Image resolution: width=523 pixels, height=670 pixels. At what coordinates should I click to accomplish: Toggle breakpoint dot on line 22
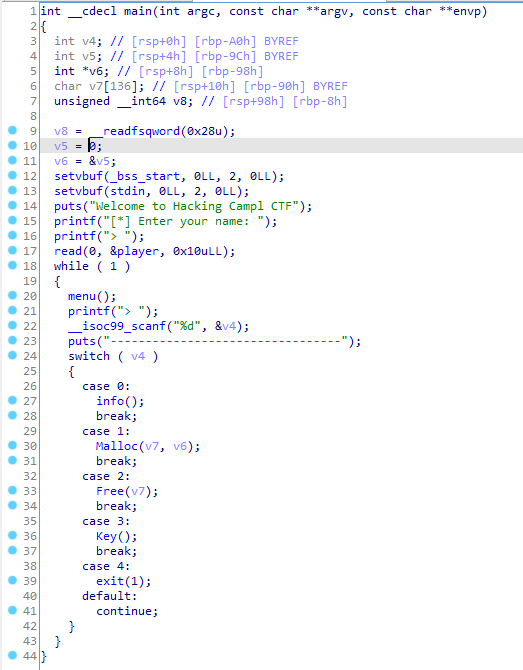(12, 325)
